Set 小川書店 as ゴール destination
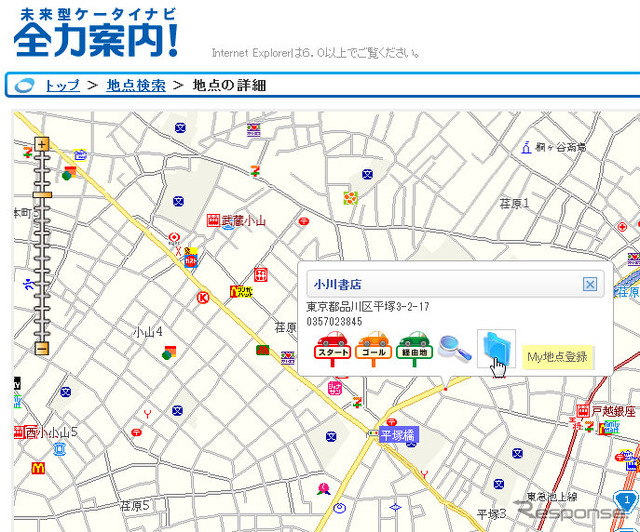640x532 pixels. (373, 349)
